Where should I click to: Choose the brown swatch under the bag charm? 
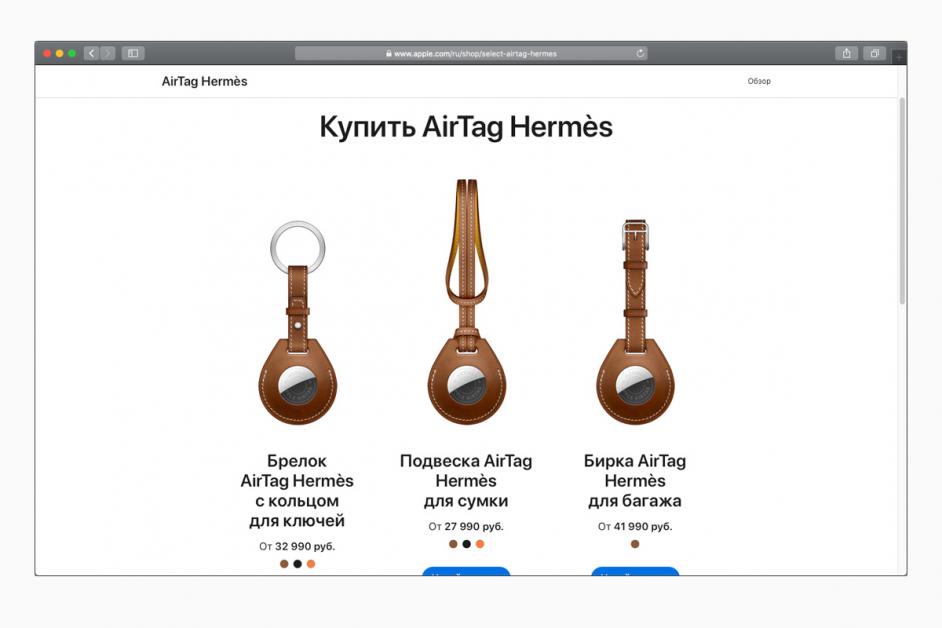[453, 544]
